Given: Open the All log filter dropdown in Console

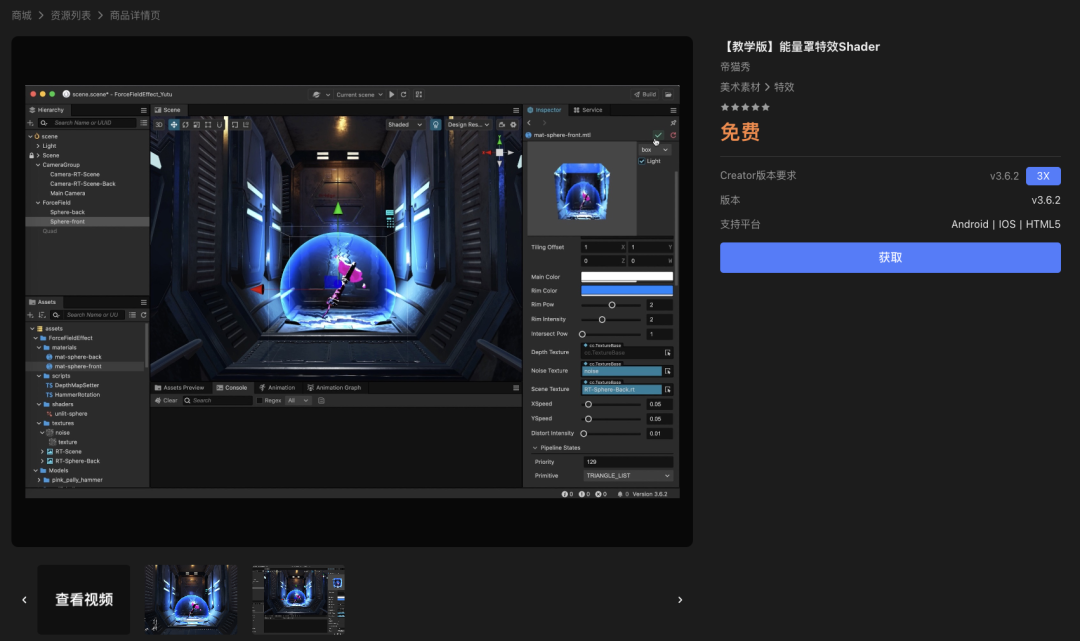Looking at the screenshot, I should [x=298, y=400].
